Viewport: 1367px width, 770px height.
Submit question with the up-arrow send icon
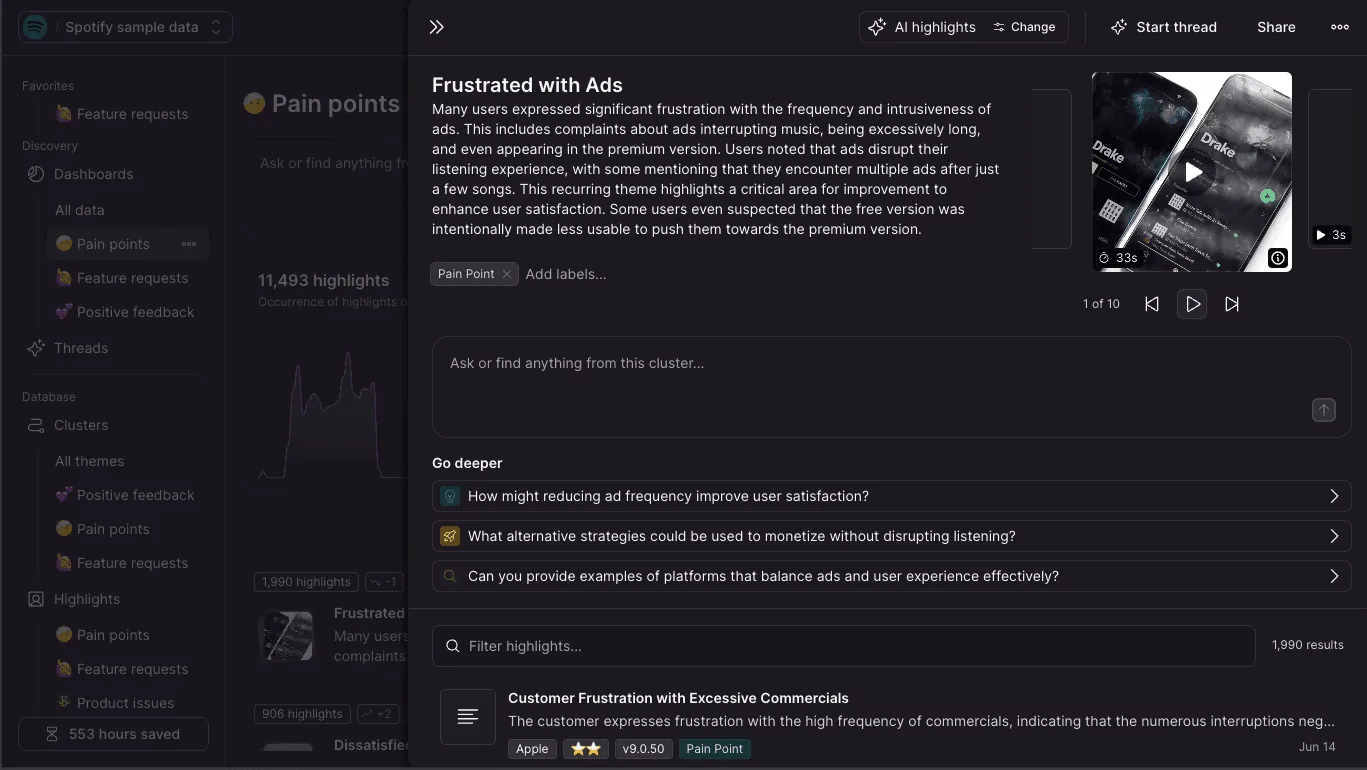(x=1323, y=410)
